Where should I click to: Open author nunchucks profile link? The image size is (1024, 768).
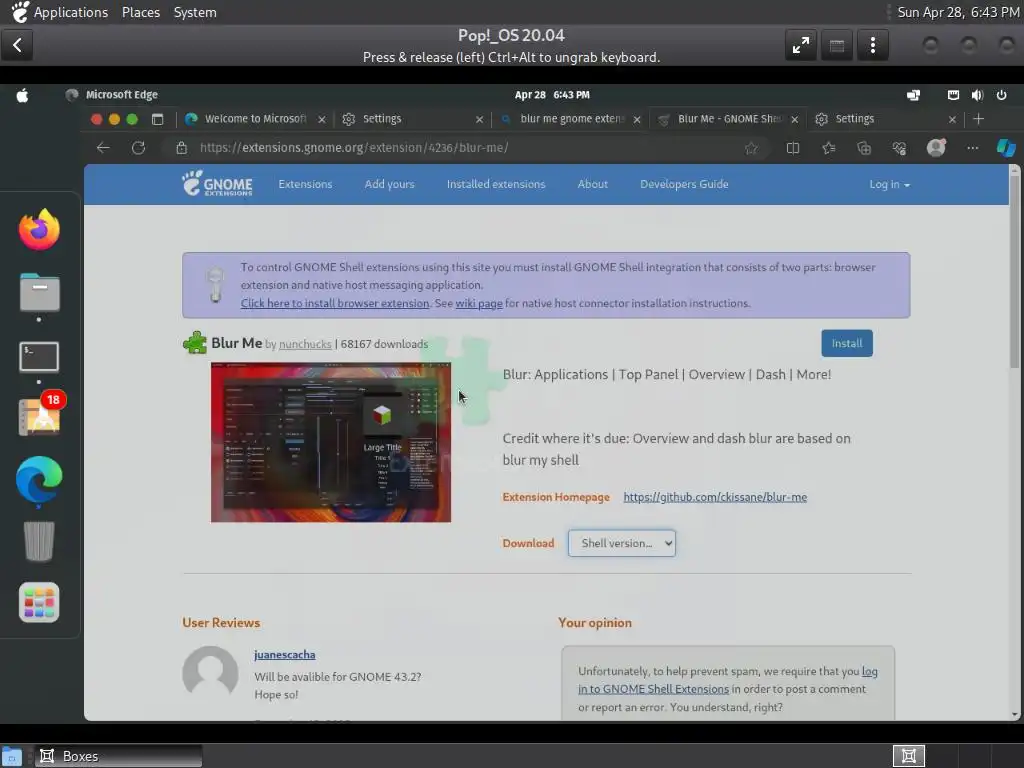[305, 344]
